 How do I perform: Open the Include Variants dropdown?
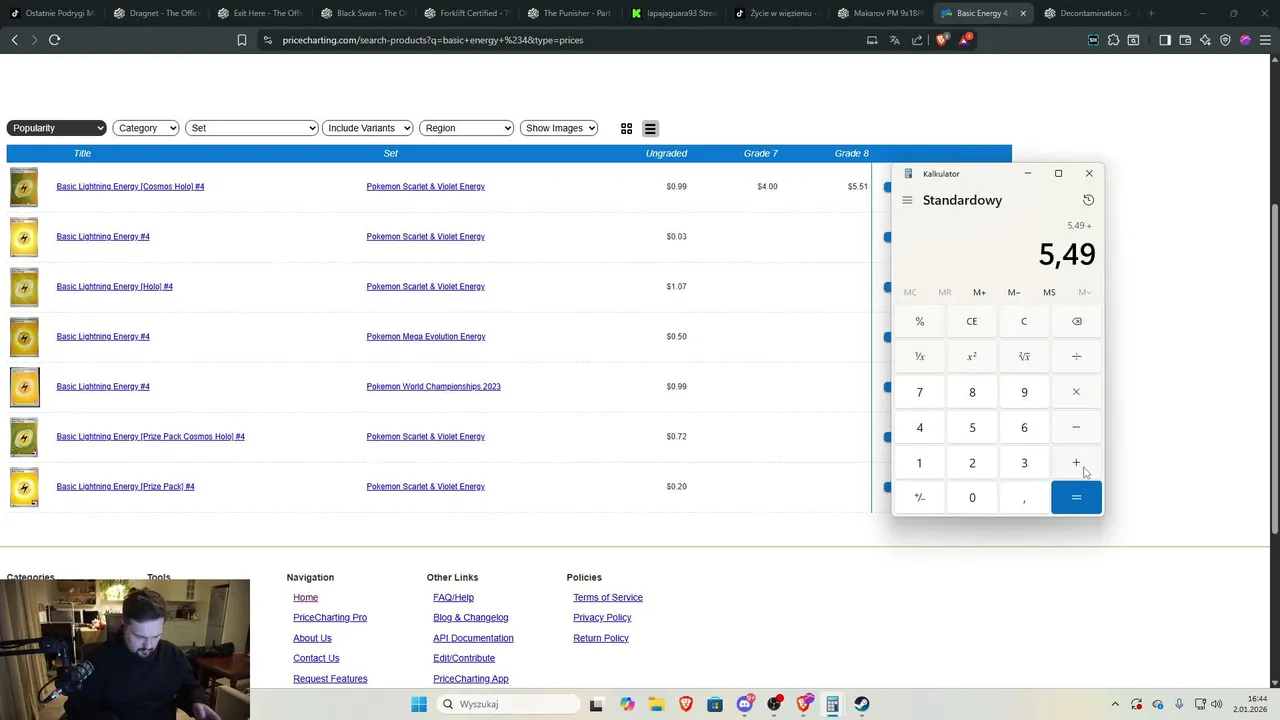[x=368, y=128]
